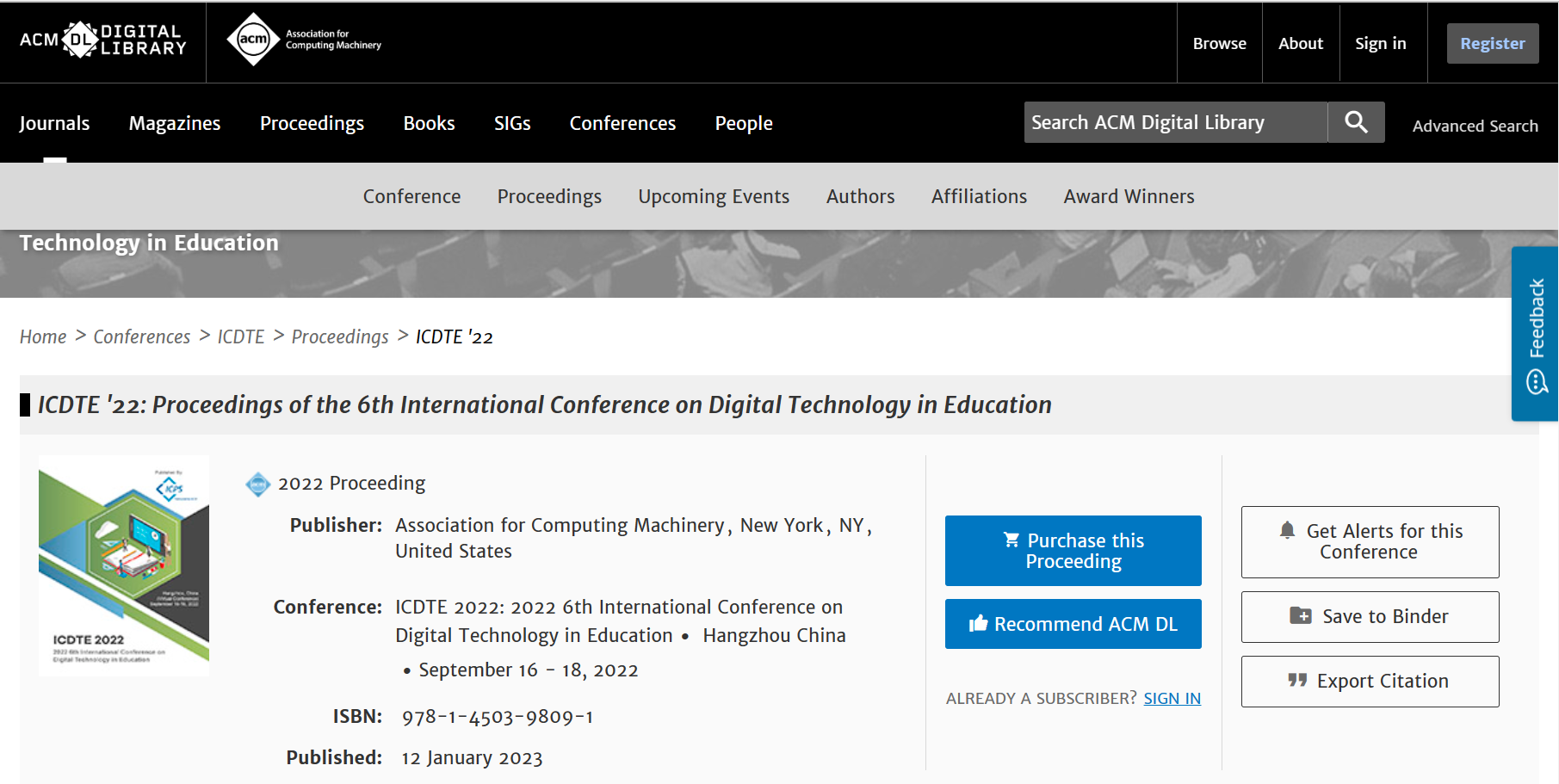Open Conferences in the black navigation bar
Image resolution: width=1559 pixels, height=784 pixels.
tap(622, 123)
